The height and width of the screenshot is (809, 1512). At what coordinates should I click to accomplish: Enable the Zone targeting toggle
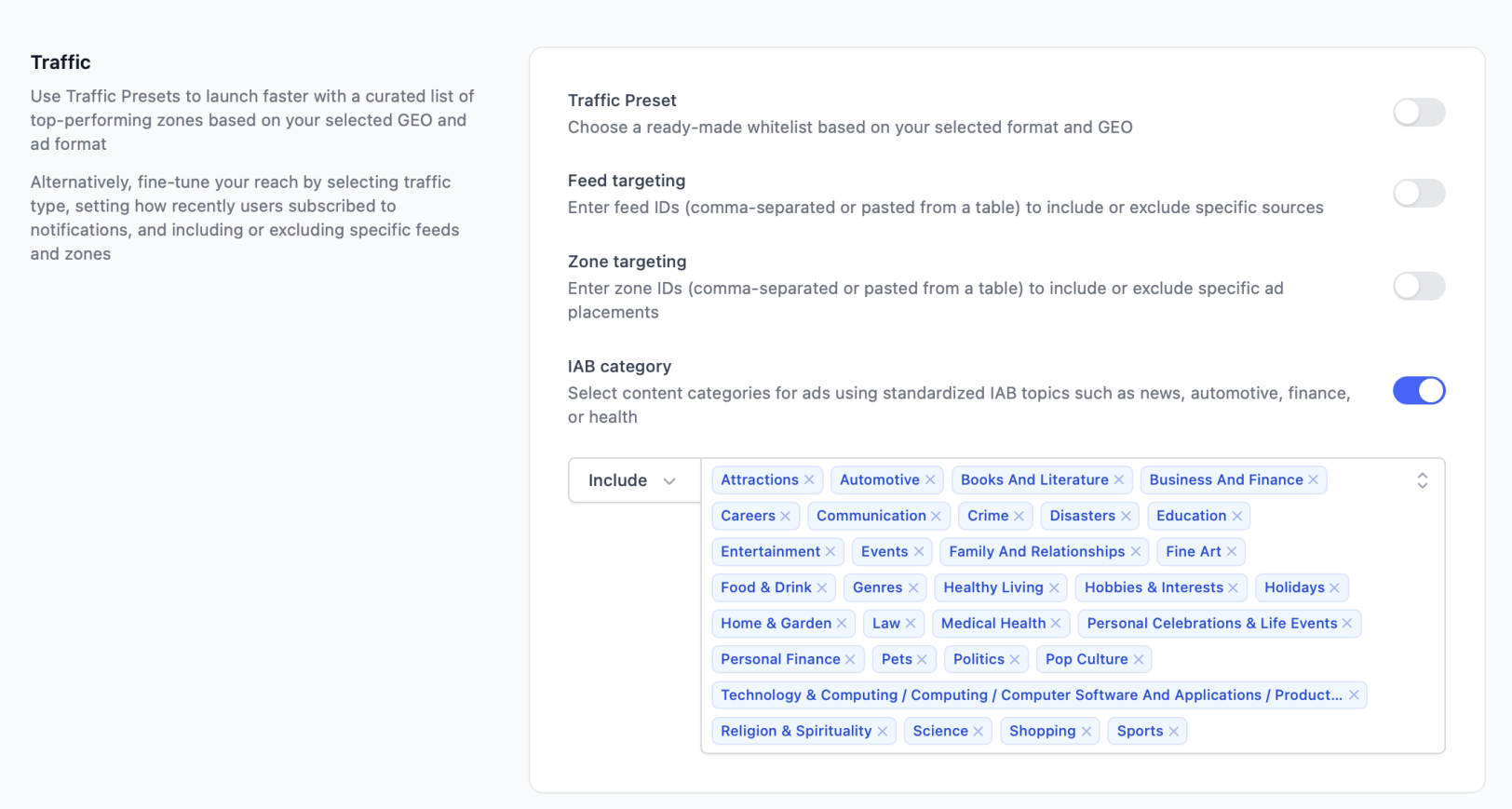point(1418,286)
